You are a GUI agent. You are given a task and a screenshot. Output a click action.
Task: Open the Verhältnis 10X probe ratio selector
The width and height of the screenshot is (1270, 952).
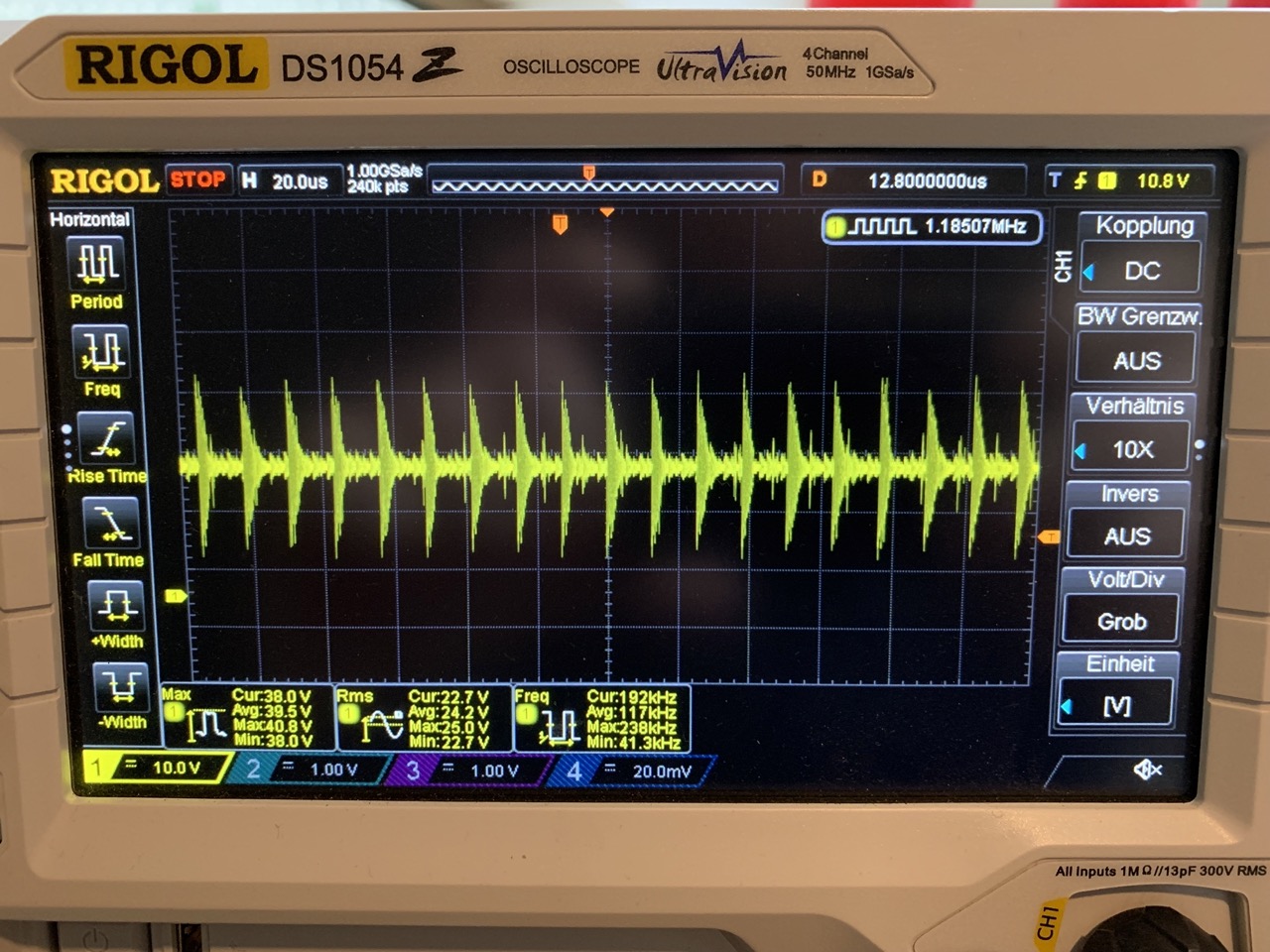pyautogui.click(x=1132, y=449)
